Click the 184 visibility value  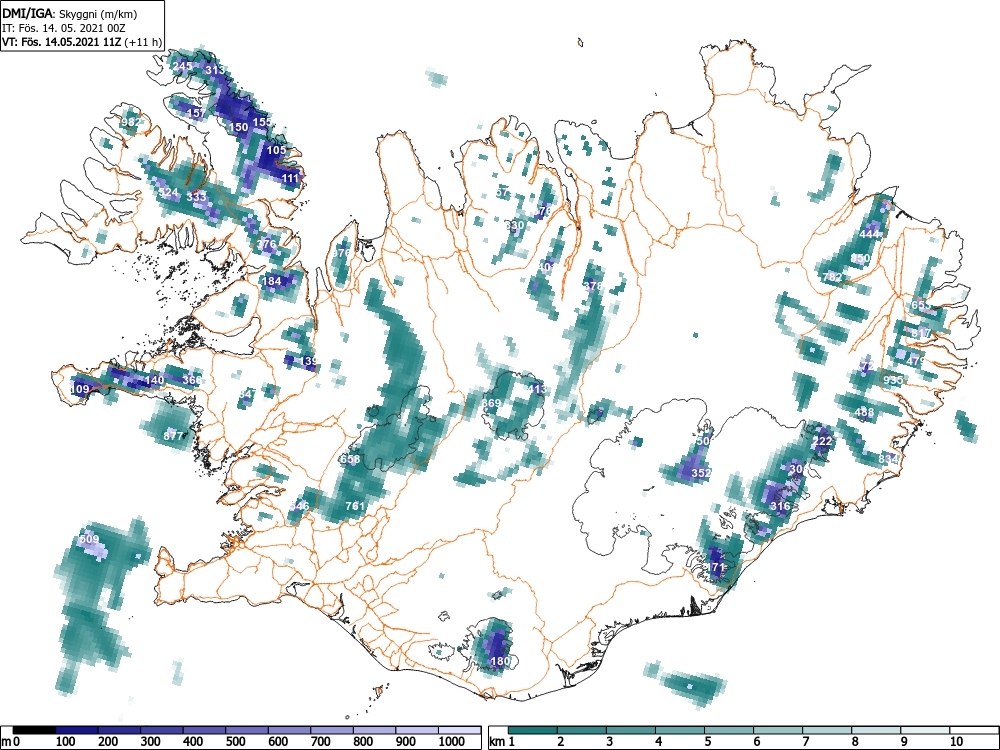tap(272, 281)
